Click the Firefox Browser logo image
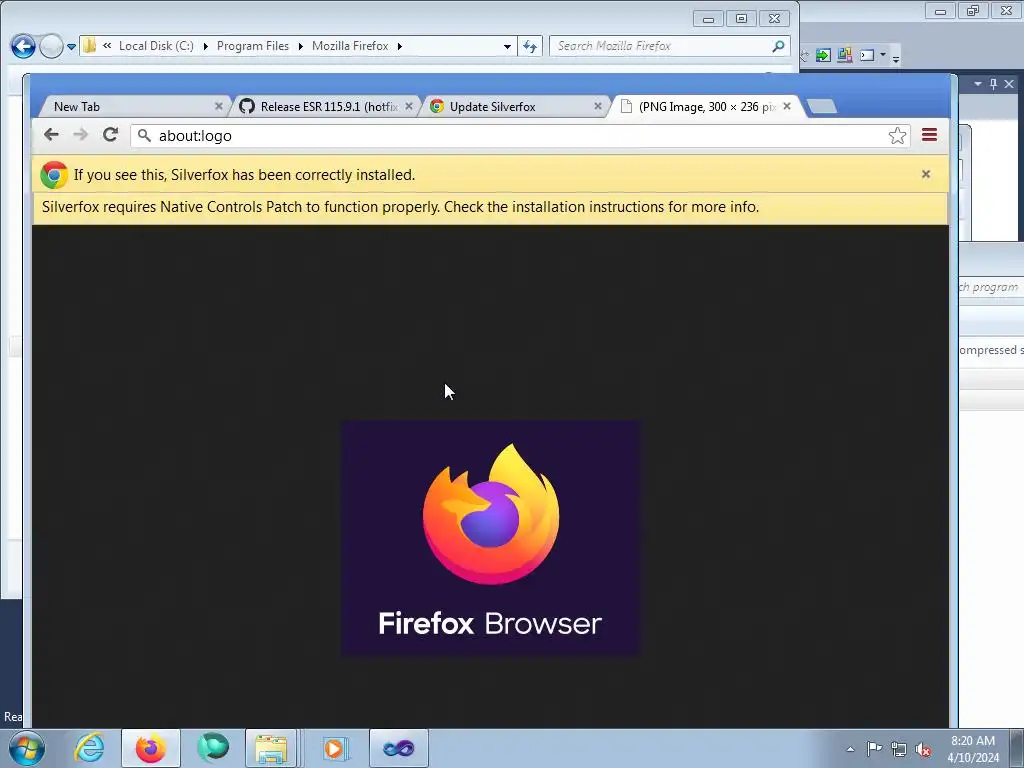The width and height of the screenshot is (1024, 768). [490, 538]
